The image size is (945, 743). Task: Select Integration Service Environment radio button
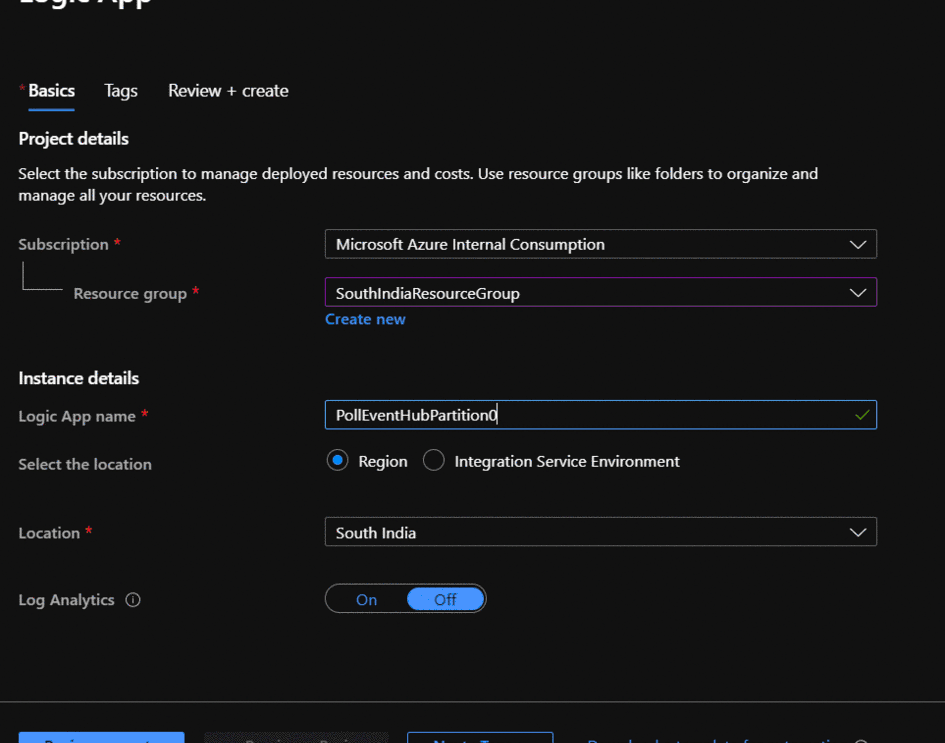pyautogui.click(x=433, y=461)
